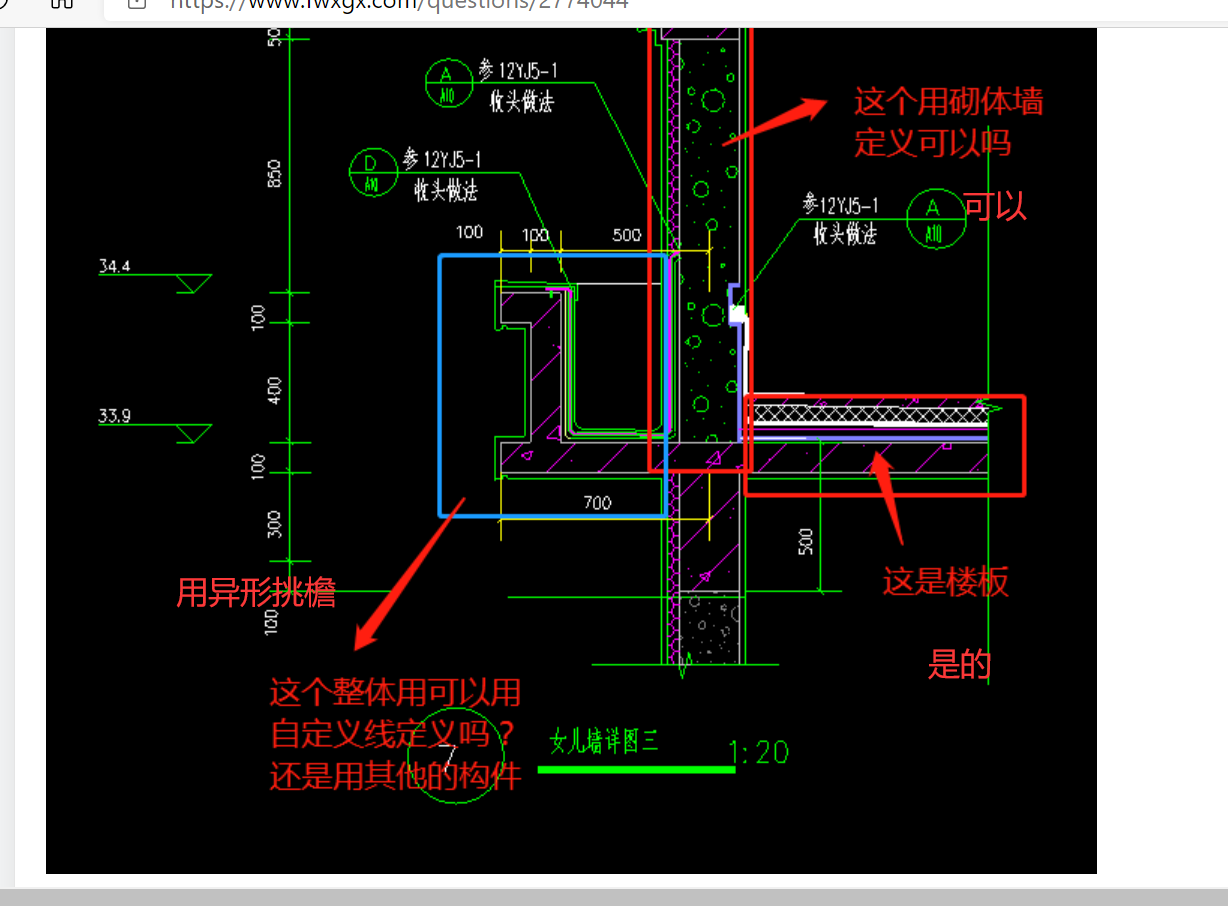The image size is (1228, 906).
Task: Click the red text 用异形挑檐
Action: click(x=256, y=594)
